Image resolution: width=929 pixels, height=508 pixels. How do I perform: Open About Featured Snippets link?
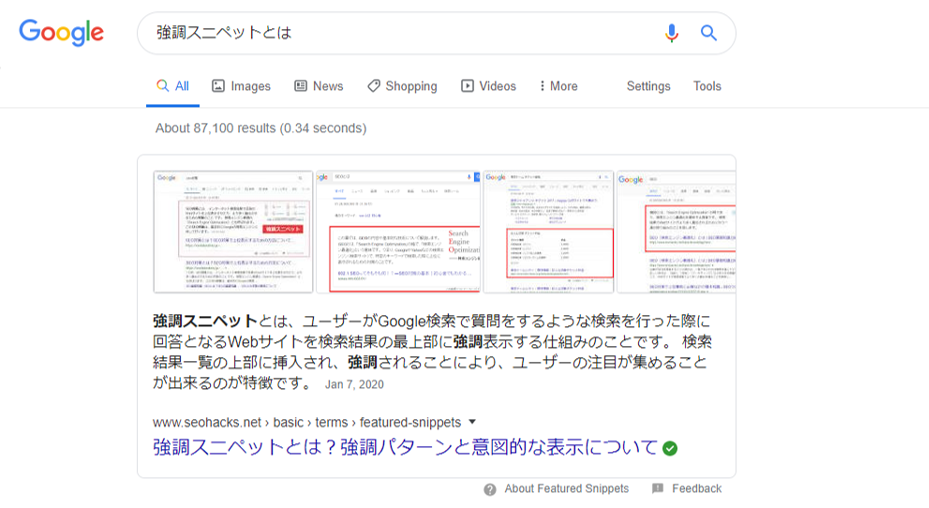coord(566,488)
